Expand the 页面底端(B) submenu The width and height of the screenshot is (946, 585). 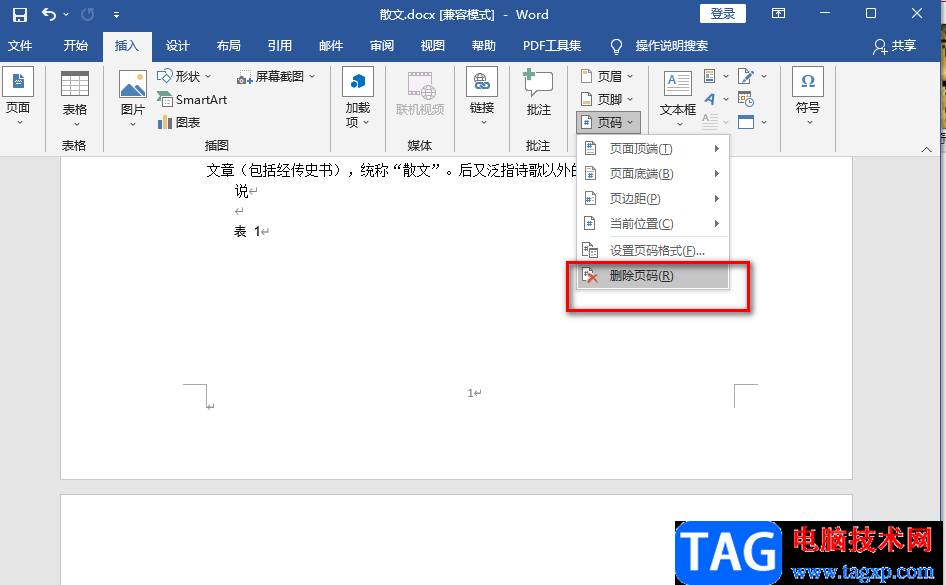653,174
